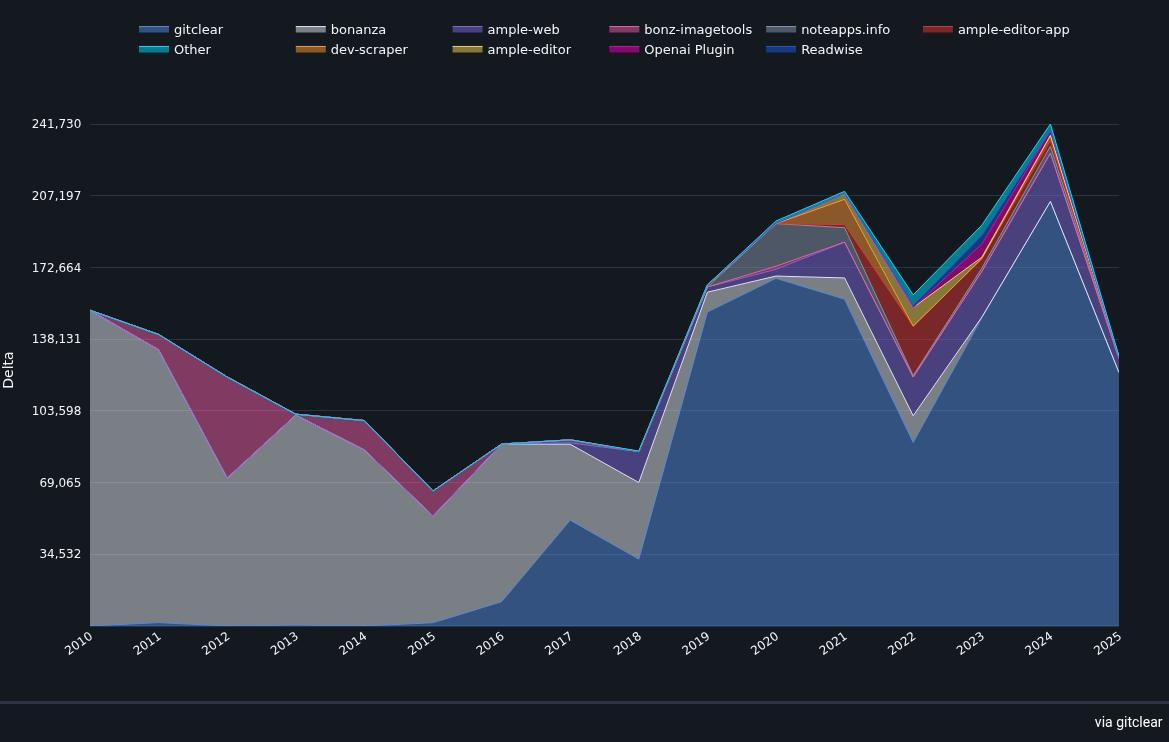Click the Delta y-axis title
This screenshot has height=742, width=1169.
[9, 369]
